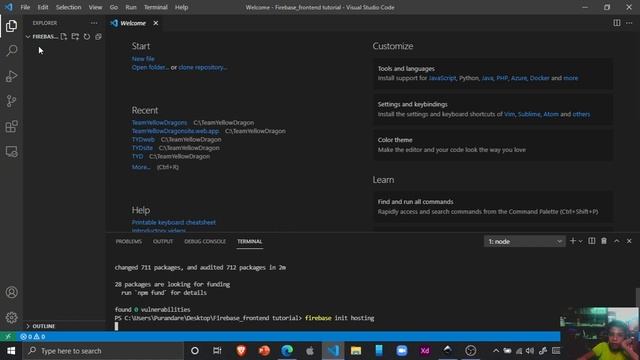This screenshot has height=360, width=640.
Task: Open Printable keyboard cheatsheet link
Action: (173, 222)
